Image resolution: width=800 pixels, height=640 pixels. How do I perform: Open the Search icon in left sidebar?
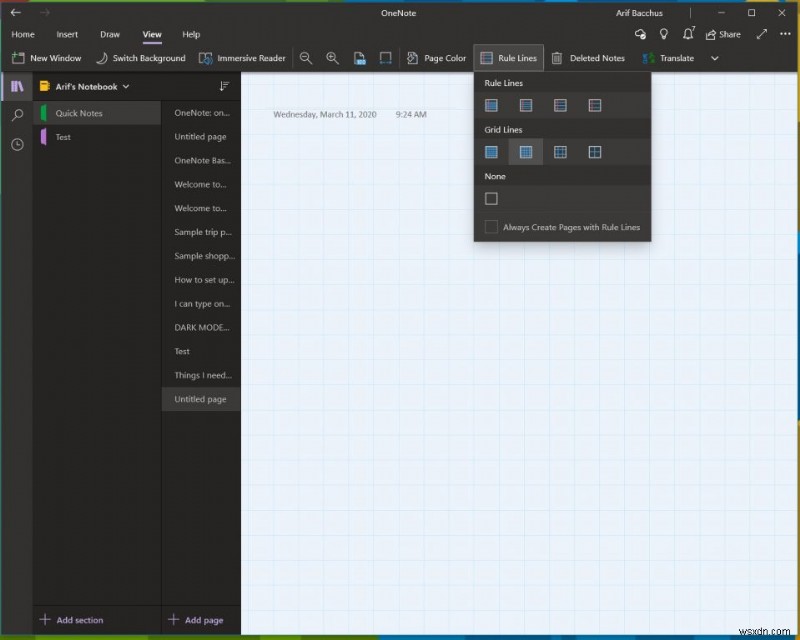click(17, 116)
